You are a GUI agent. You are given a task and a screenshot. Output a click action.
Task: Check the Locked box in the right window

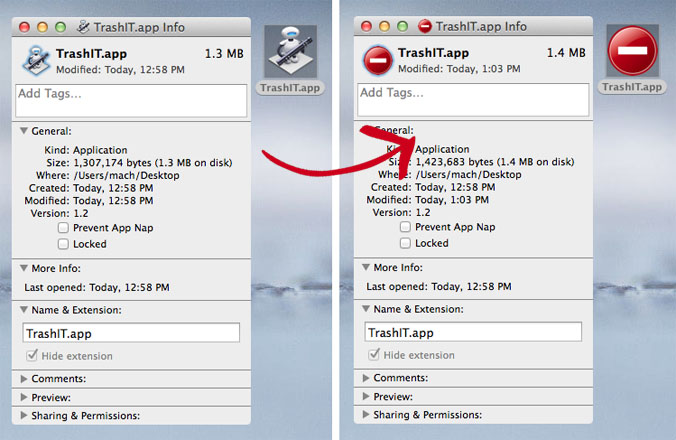coord(405,243)
